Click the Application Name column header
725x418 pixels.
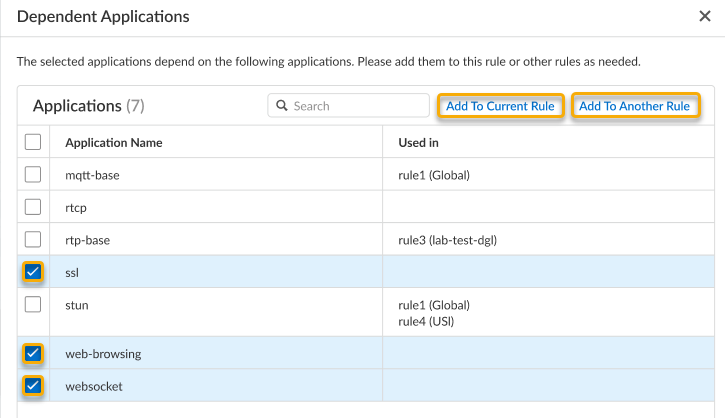pos(113,142)
